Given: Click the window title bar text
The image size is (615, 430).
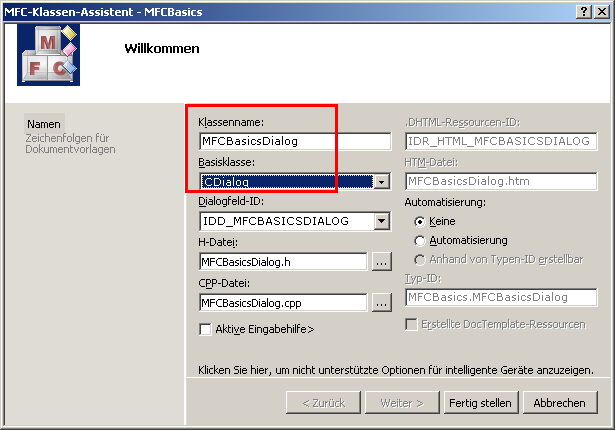Looking at the screenshot, I should pos(103,12).
